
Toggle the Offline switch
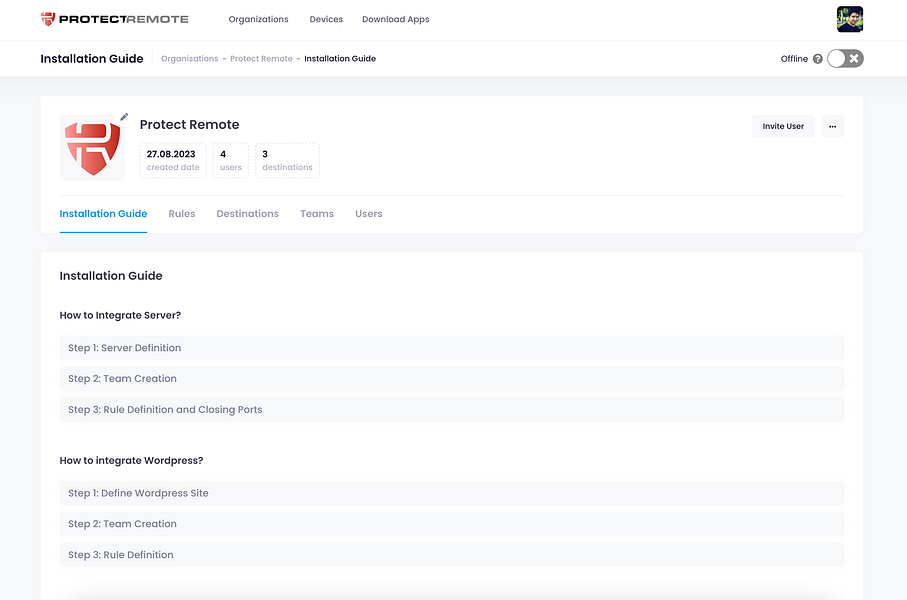(x=845, y=58)
